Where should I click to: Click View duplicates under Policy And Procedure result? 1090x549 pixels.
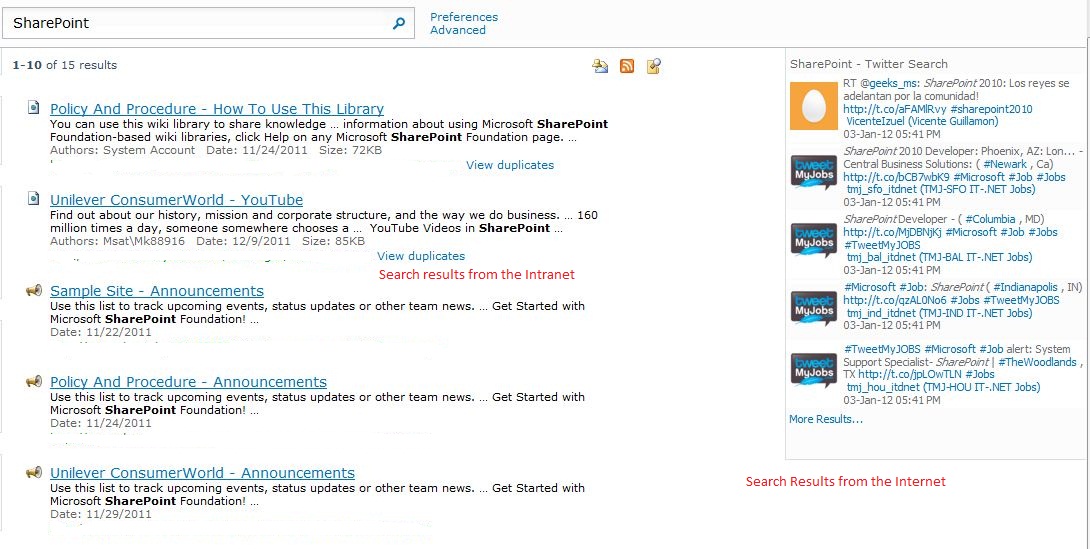(510, 165)
